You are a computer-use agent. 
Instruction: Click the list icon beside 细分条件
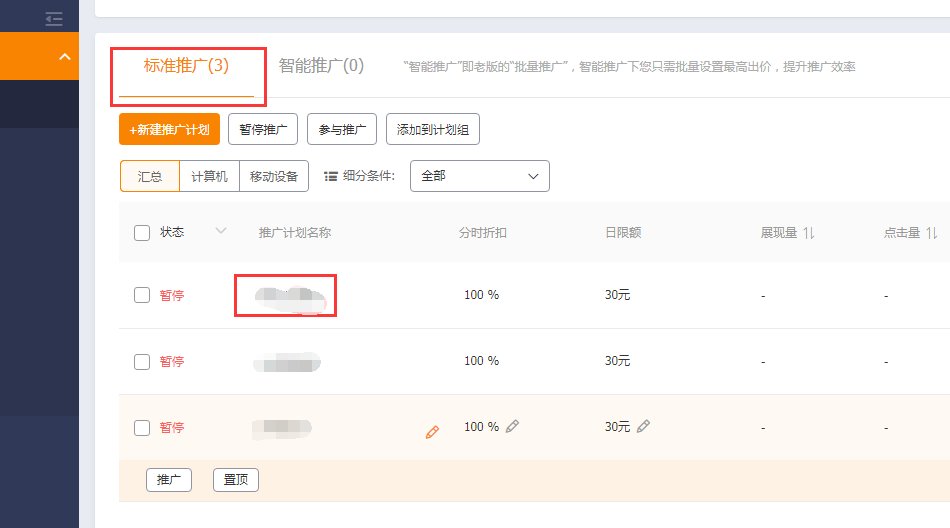[331, 176]
